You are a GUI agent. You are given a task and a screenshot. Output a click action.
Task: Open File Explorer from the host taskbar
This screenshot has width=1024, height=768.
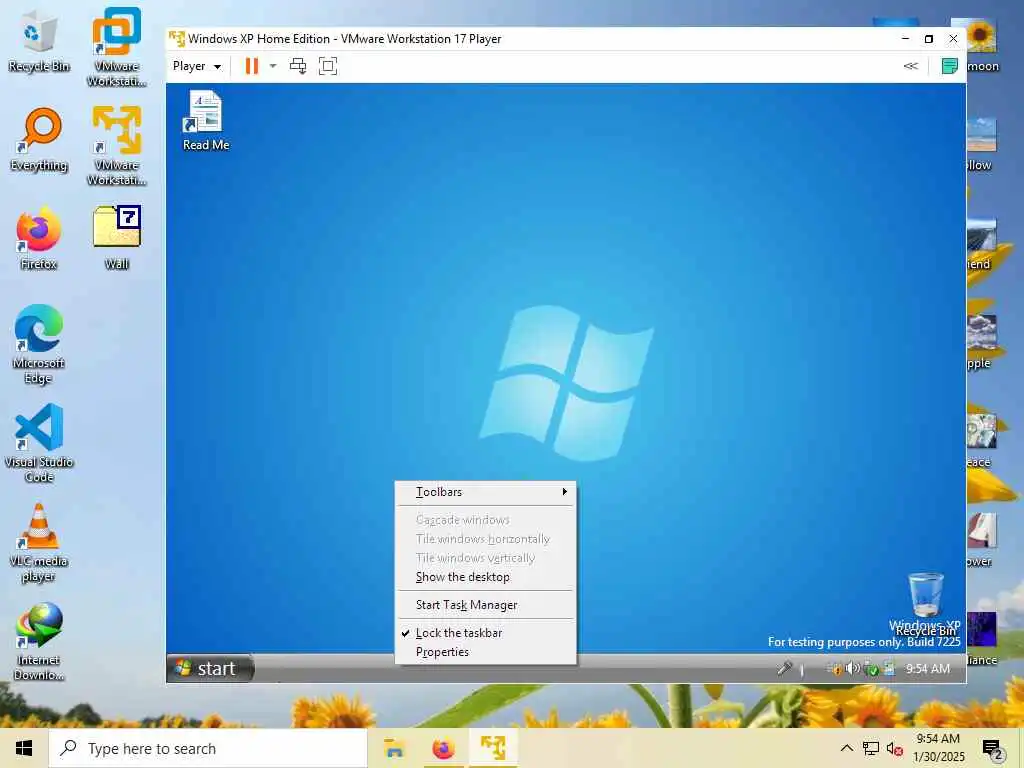coord(394,748)
